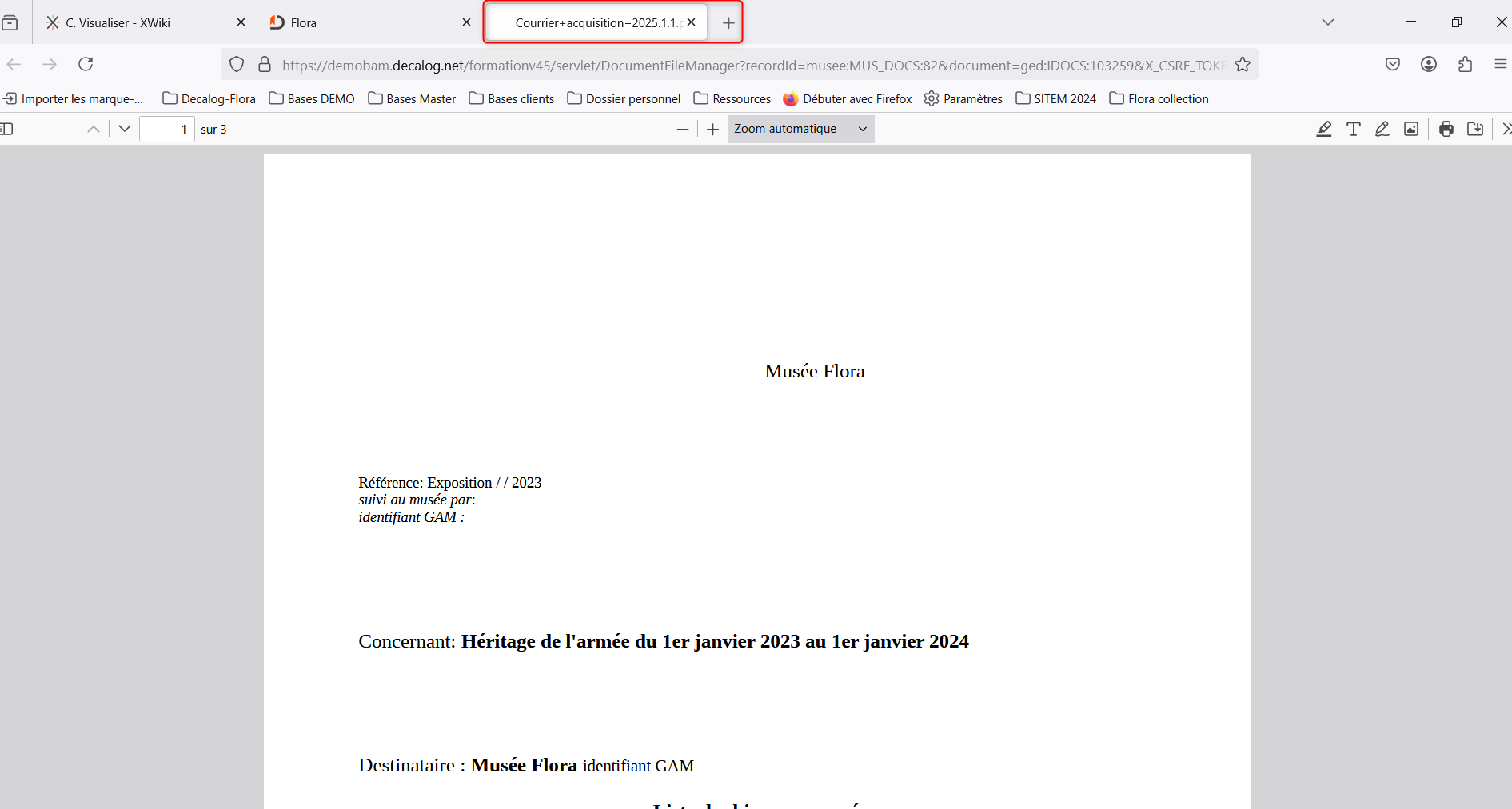Open the list all tabs dropdown

click(x=1328, y=22)
